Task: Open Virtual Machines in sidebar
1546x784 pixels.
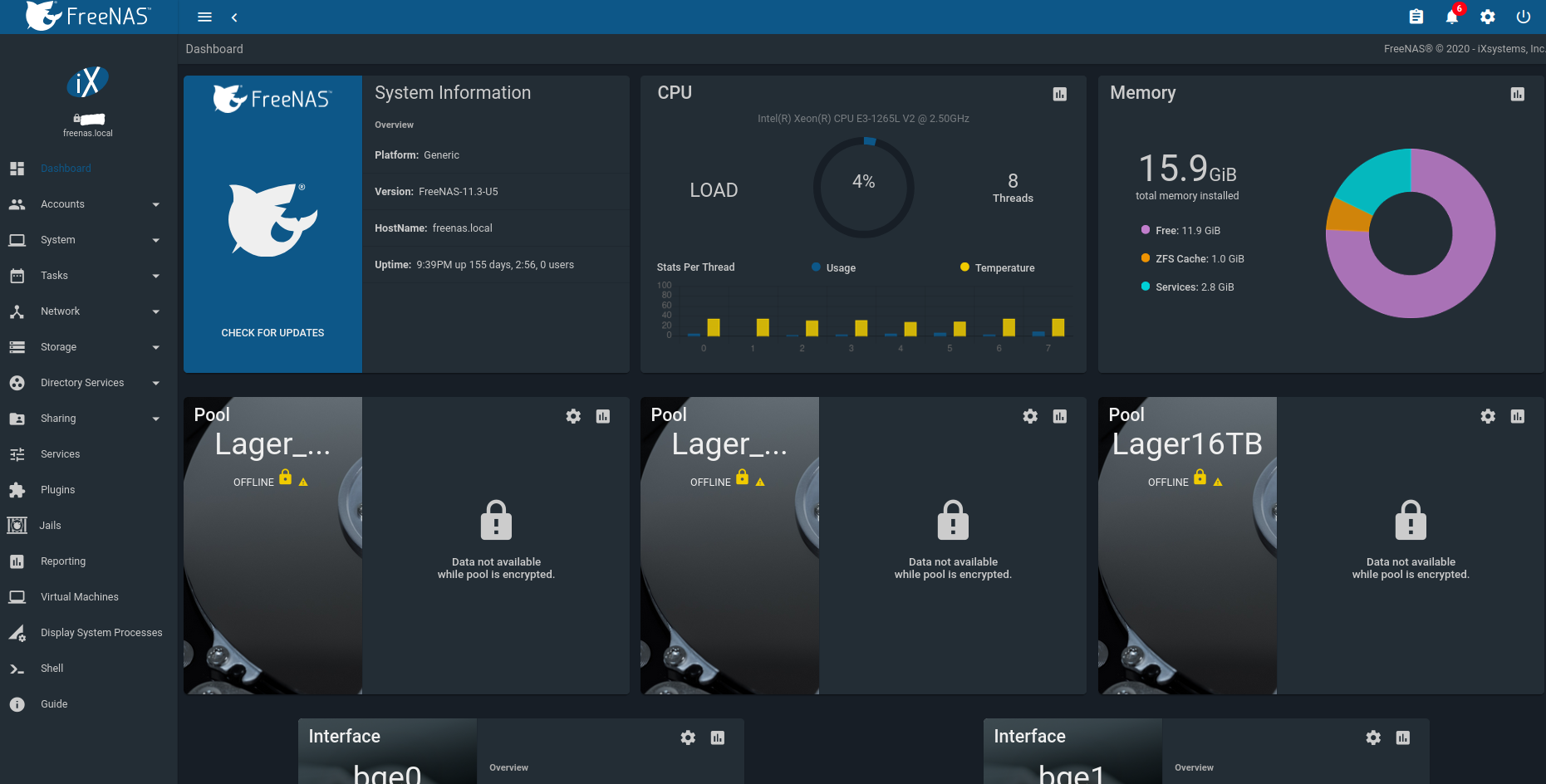Action: (80, 597)
